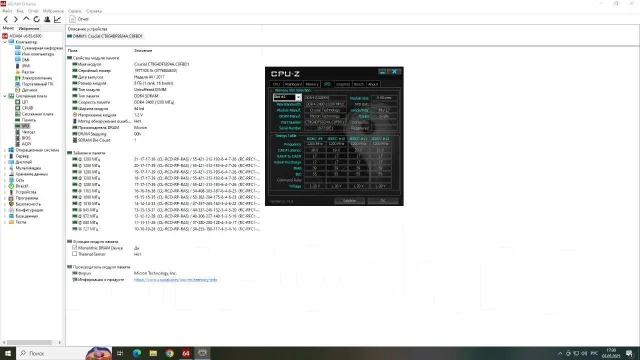The height and width of the screenshot is (360, 640).
Task: Refresh the AIDA64 page
Action: click(x=37, y=19)
